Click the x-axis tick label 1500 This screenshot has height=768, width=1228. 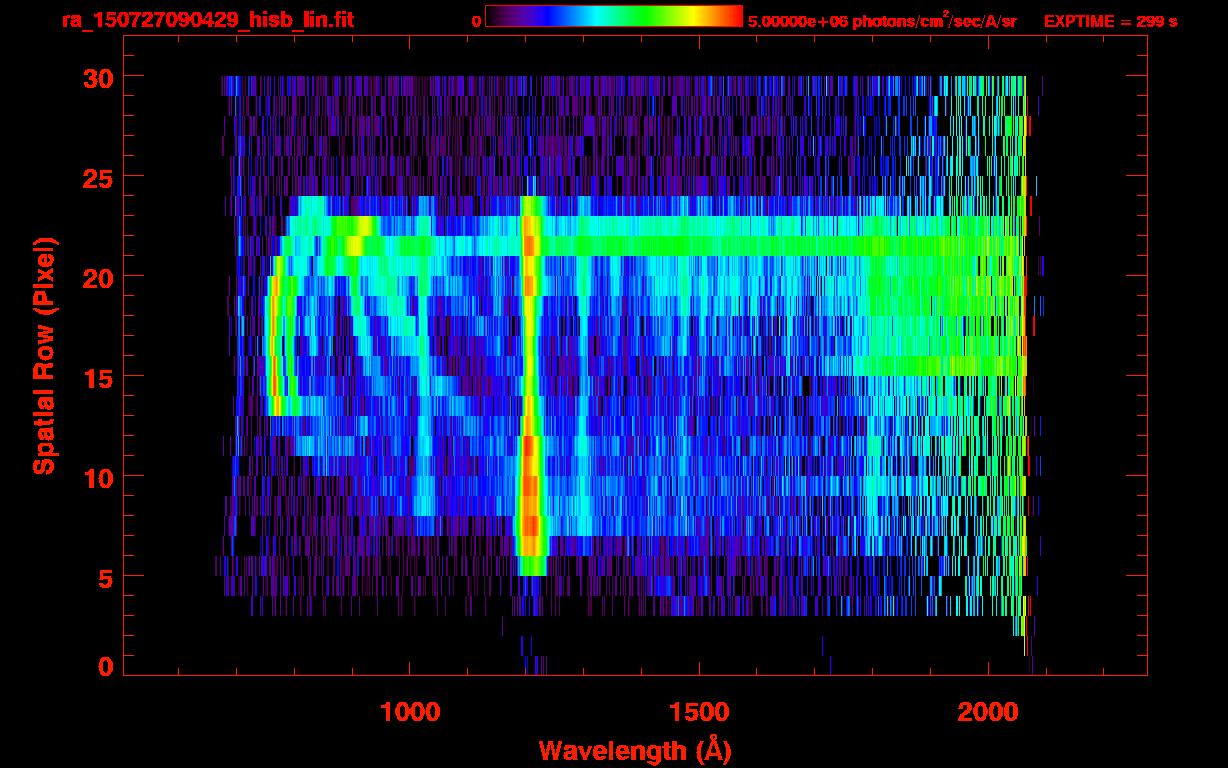click(699, 712)
